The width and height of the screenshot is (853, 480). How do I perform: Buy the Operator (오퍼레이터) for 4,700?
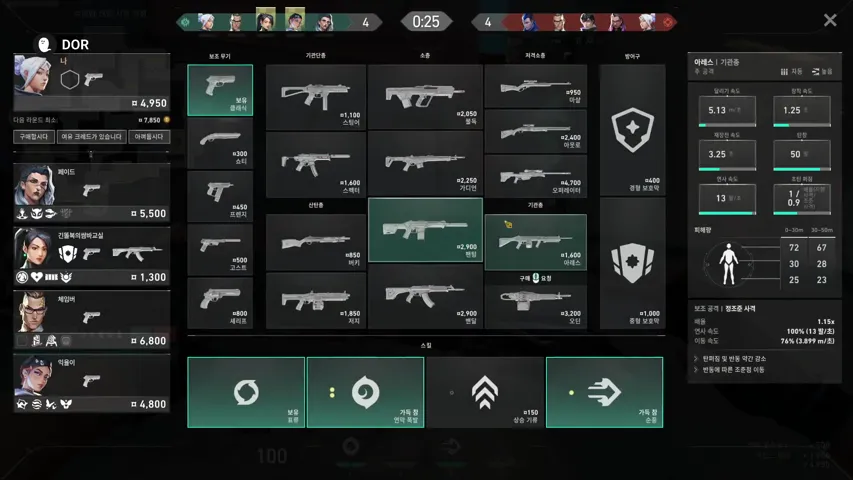[535, 176]
